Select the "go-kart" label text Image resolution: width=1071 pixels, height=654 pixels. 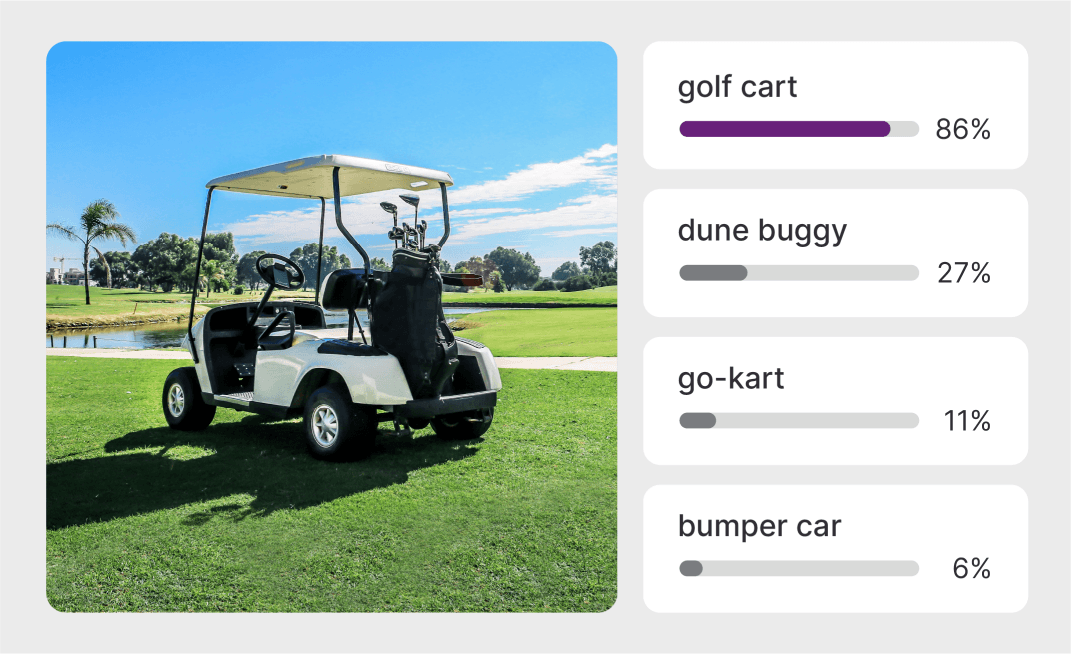tap(731, 379)
